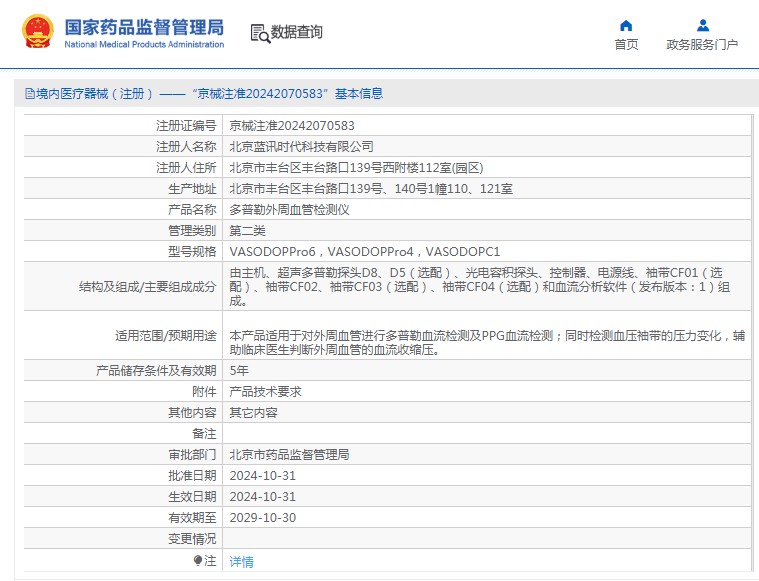Click the bulb icon beside 注 label

[x=198, y=561]
